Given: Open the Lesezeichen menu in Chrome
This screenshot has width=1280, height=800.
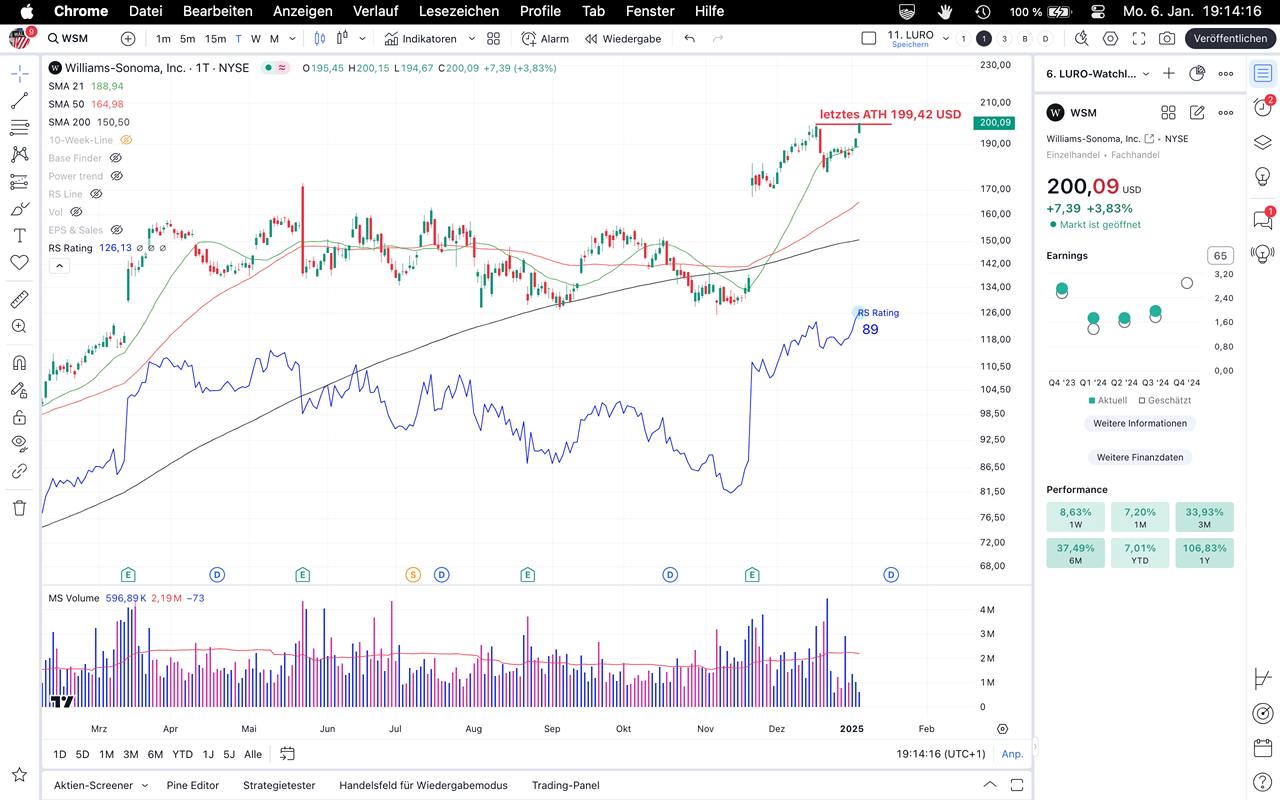Looking at the screenshot, I should [458, 11].
